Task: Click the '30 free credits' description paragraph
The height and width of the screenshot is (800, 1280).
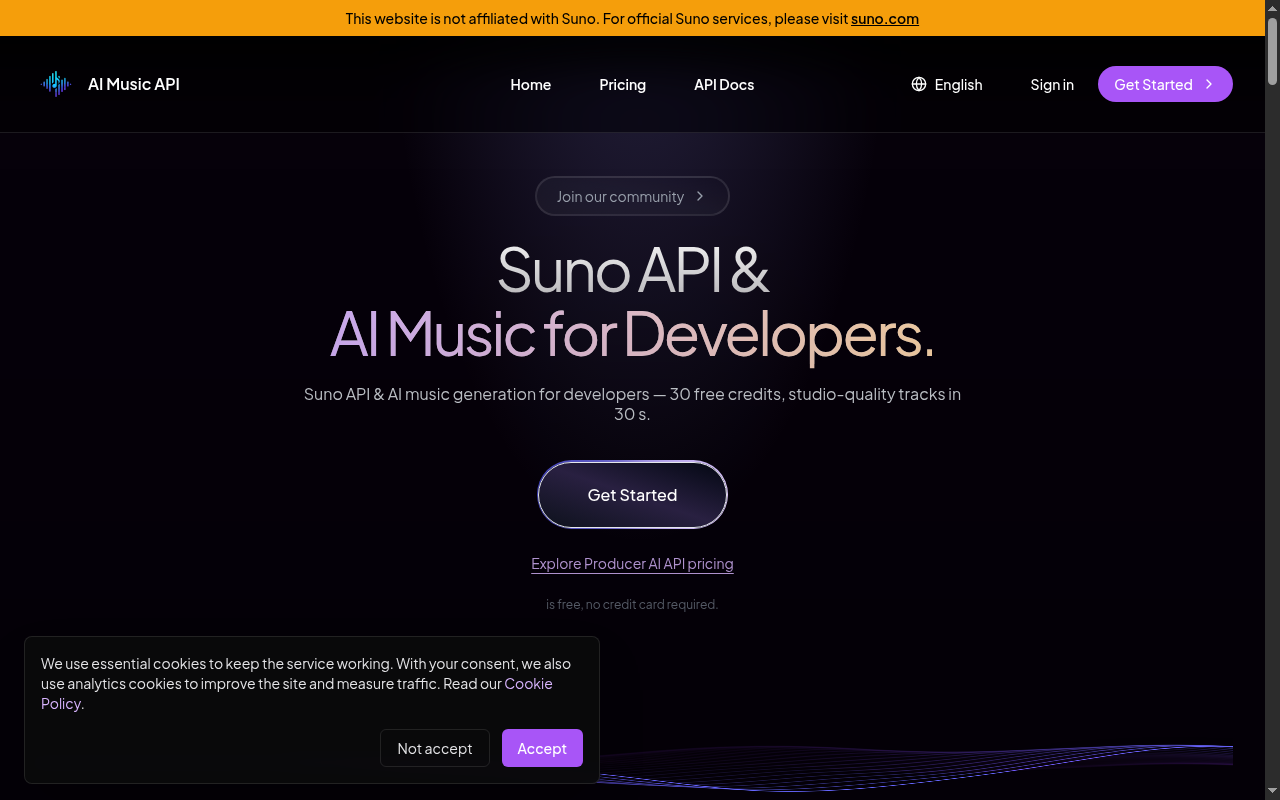Action: (632, 403)
